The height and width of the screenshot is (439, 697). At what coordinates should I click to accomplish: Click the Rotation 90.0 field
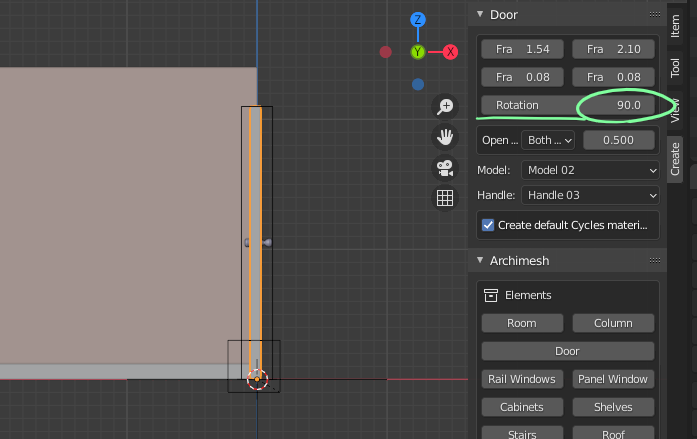click(568, 105)
